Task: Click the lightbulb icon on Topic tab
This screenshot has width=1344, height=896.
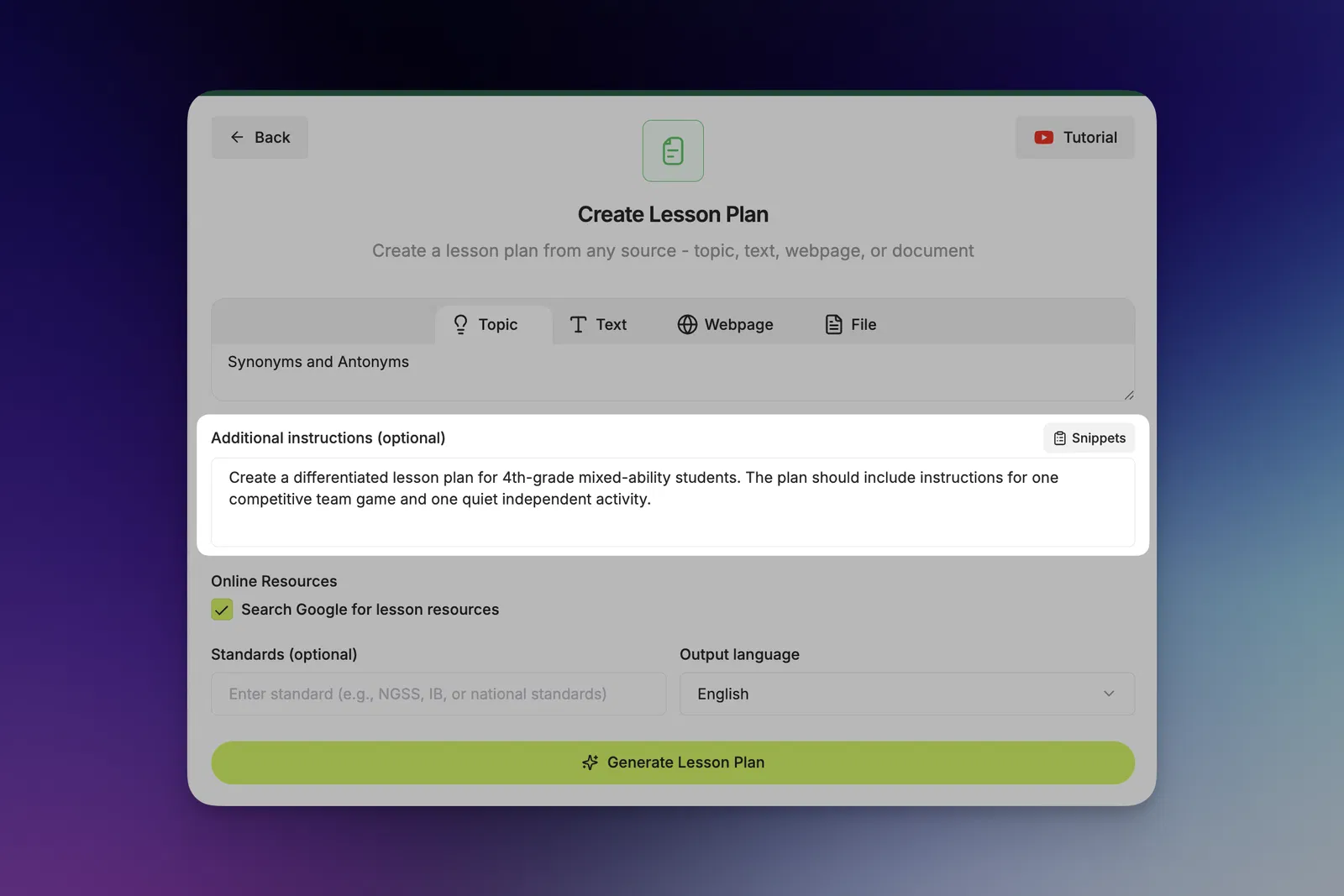Action: [460, 325]
